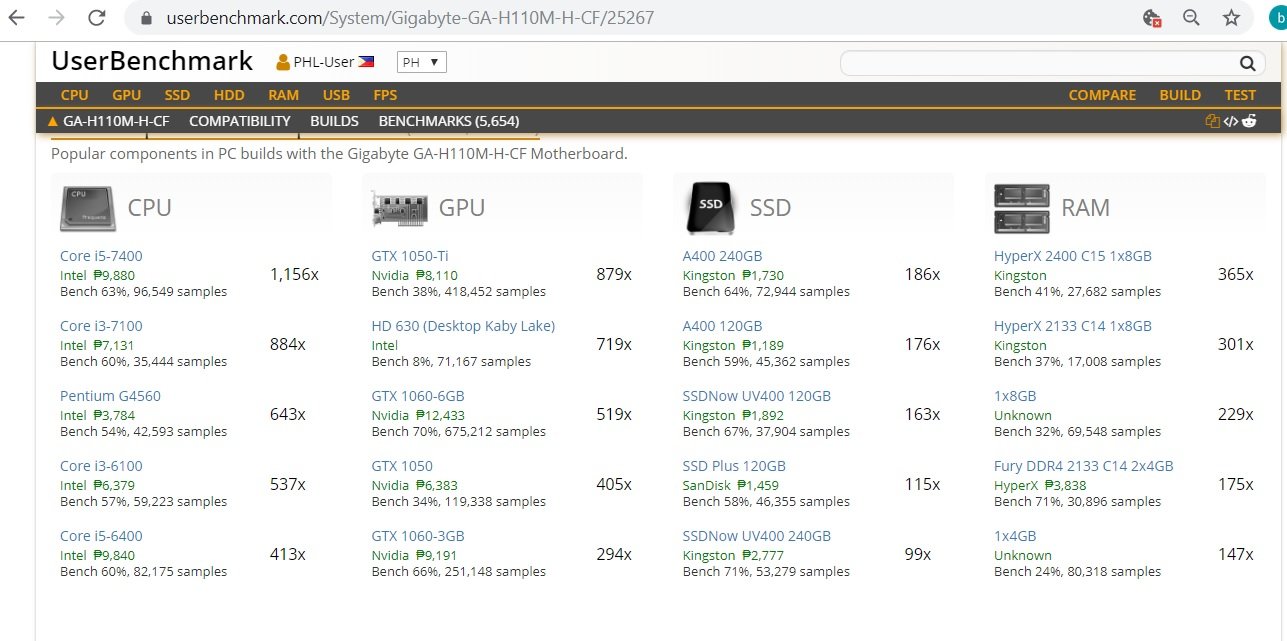Click the Reddit share icon
1287x641 pixels.
tap(1250, 121)
